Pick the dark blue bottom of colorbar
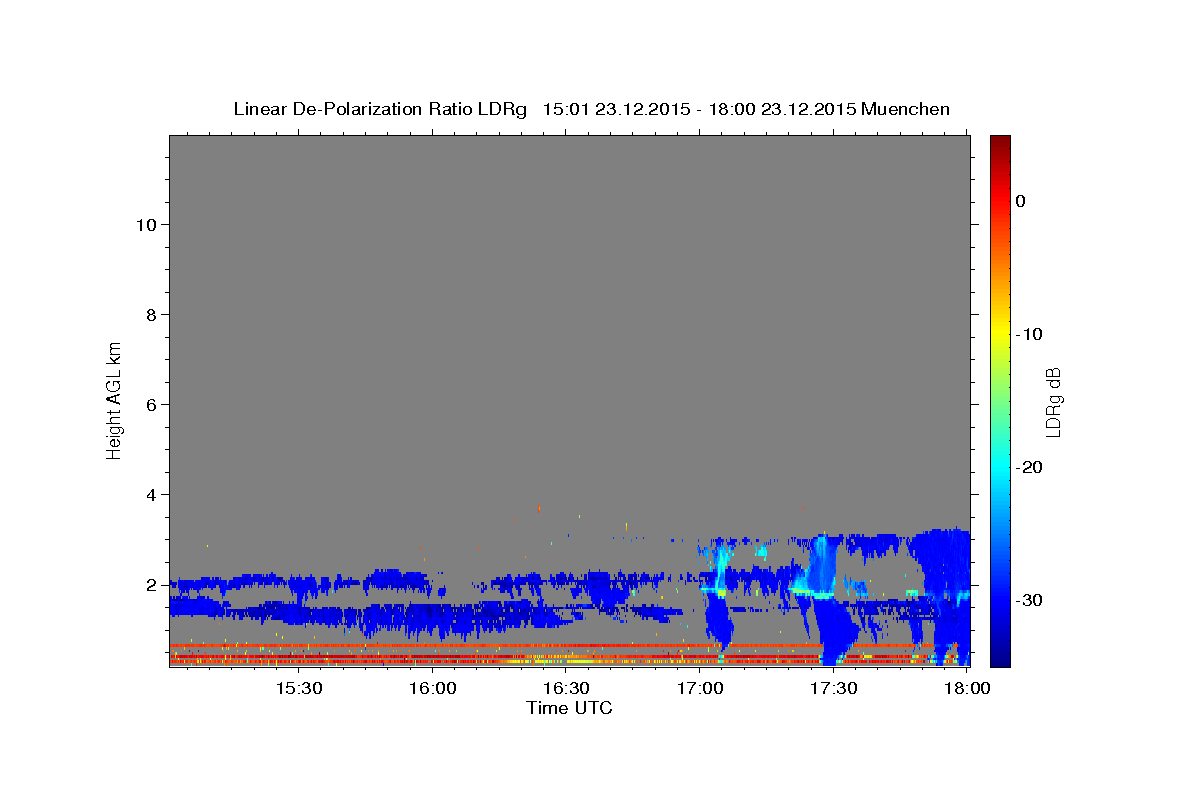 click(x=1000, y=655)
